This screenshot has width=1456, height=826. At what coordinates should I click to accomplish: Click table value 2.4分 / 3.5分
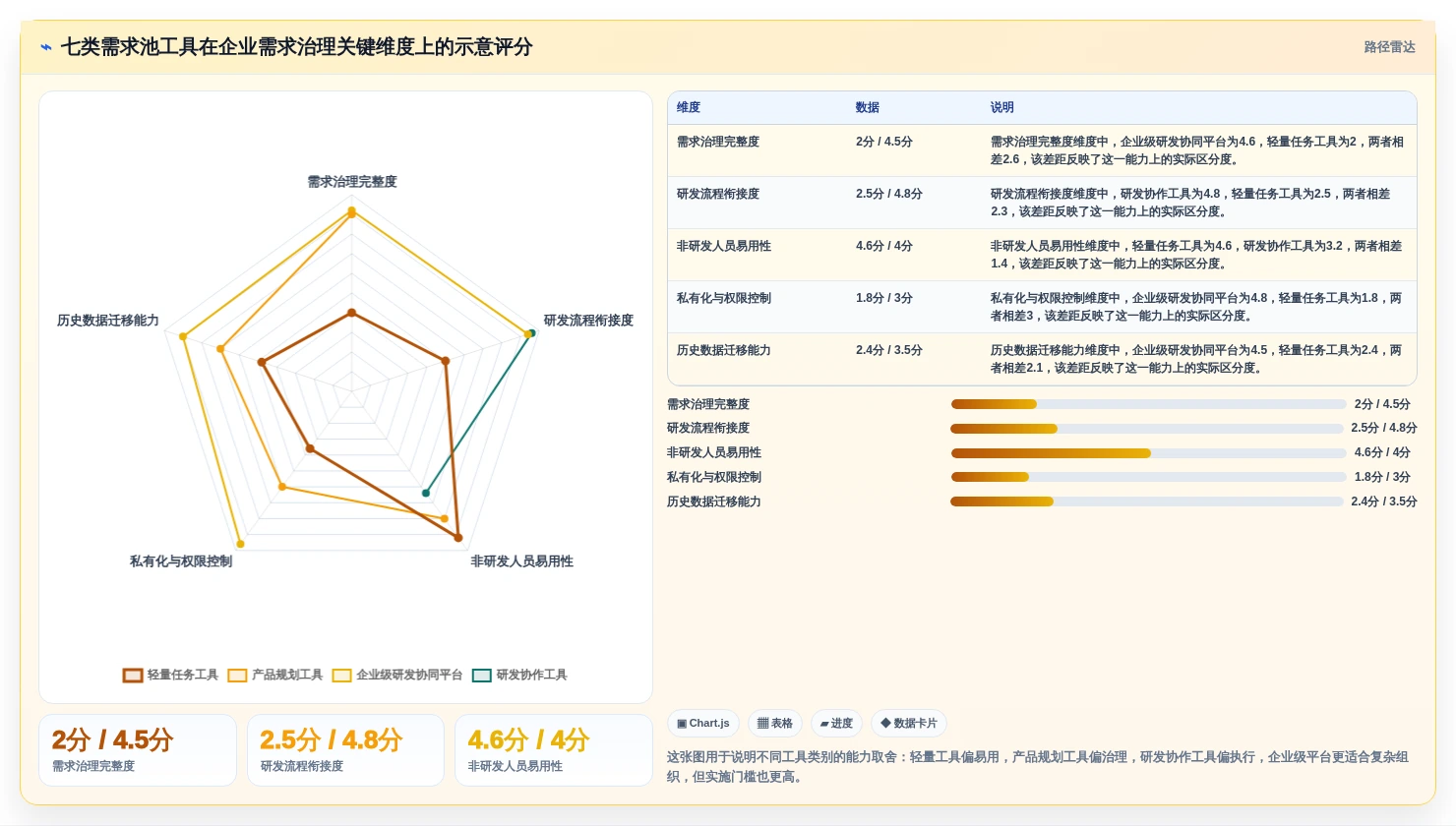click(x=889, y=350)
